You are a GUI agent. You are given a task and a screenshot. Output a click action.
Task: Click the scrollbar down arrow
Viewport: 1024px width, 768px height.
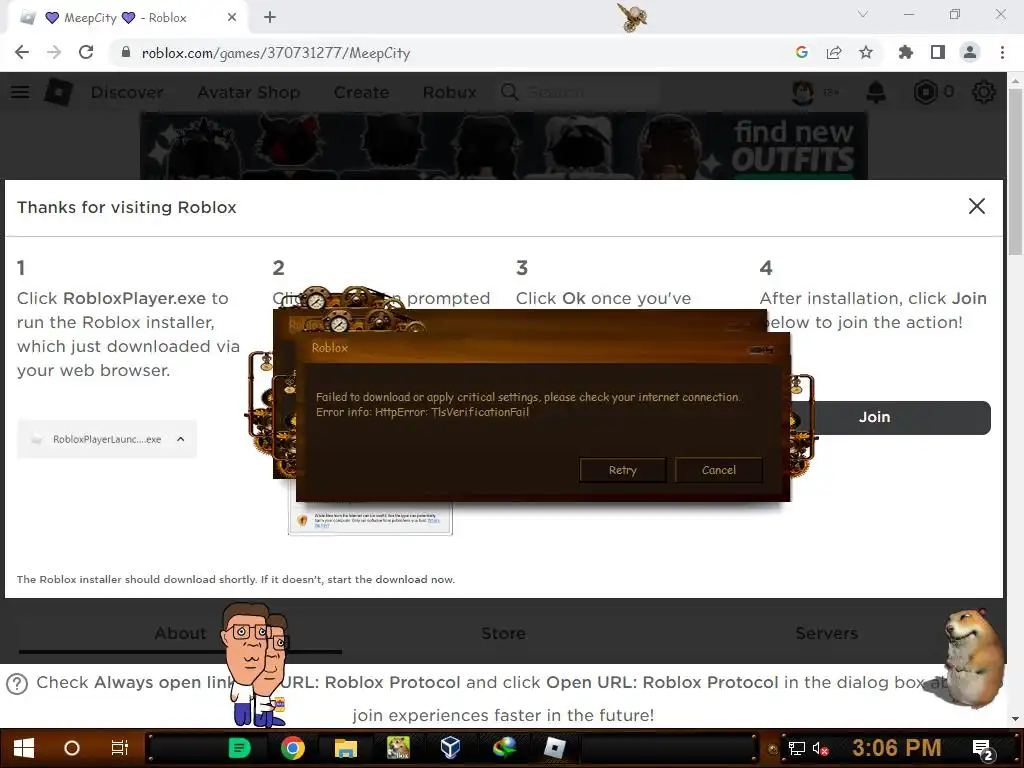tap(1015, 718)
